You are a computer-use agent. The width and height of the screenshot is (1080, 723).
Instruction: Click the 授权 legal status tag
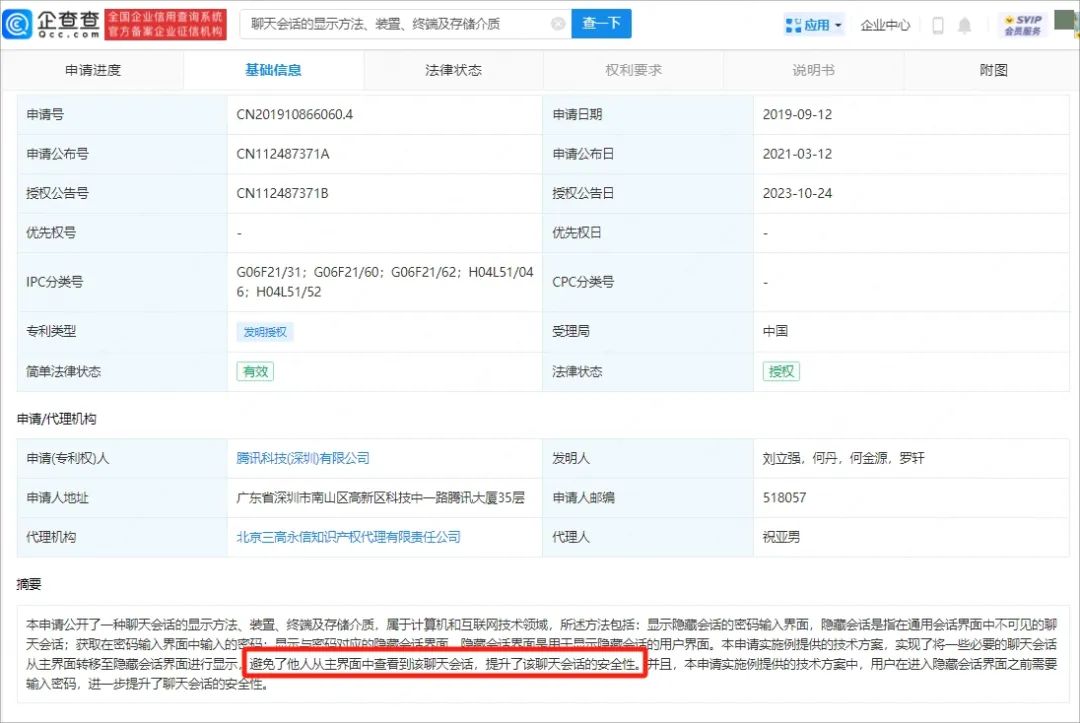pos(781,372)
